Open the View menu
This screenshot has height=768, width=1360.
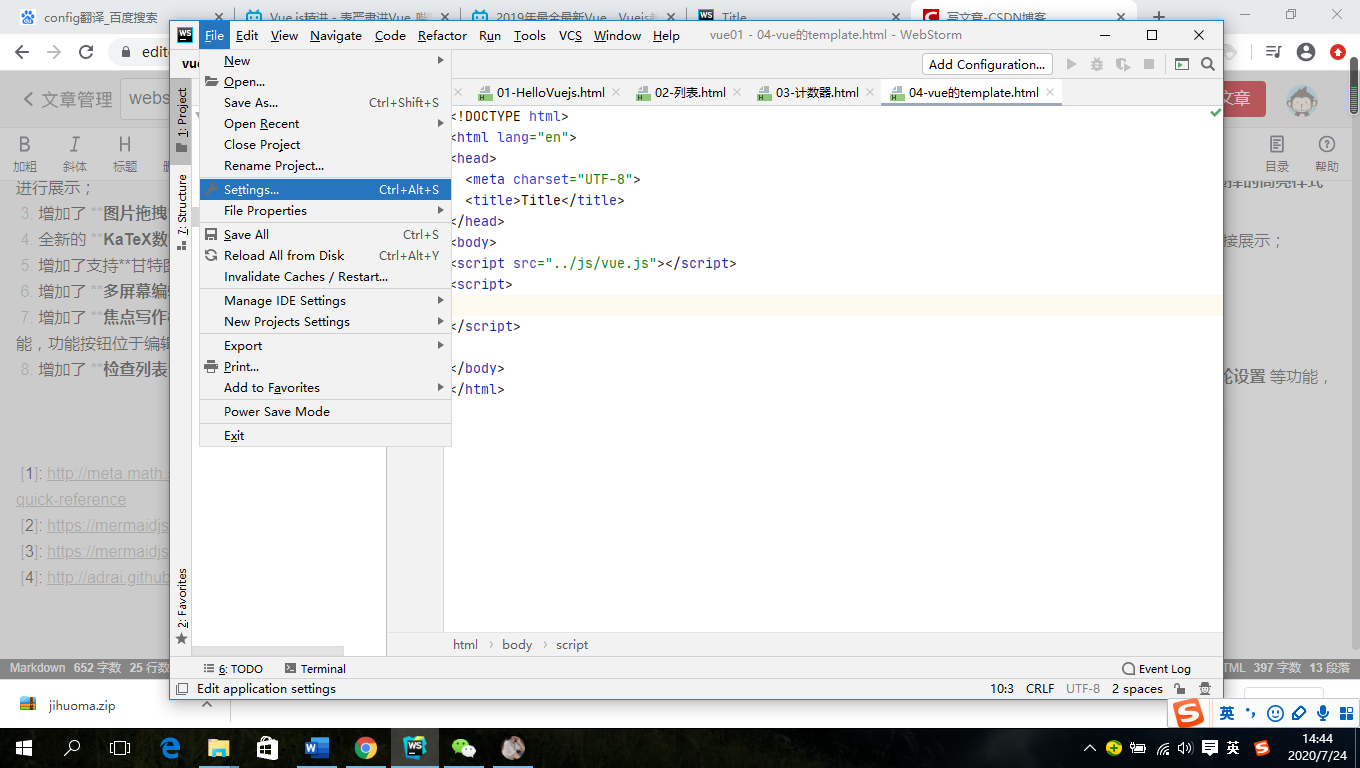pos(284,35)
